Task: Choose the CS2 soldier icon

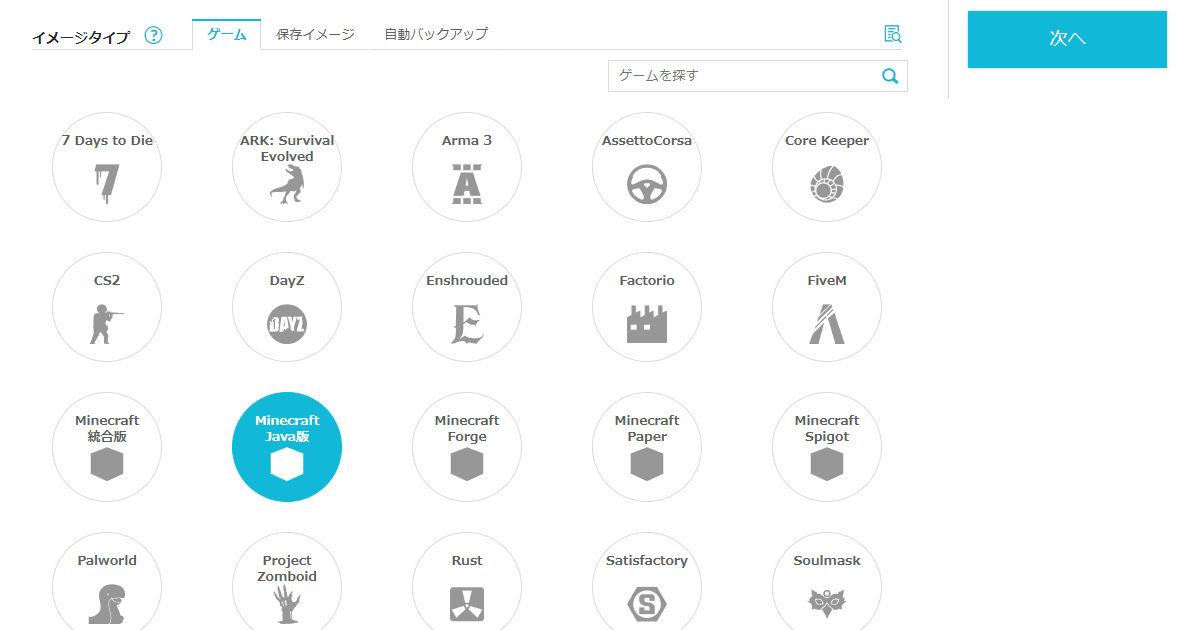Action: [x=107, y=323]
